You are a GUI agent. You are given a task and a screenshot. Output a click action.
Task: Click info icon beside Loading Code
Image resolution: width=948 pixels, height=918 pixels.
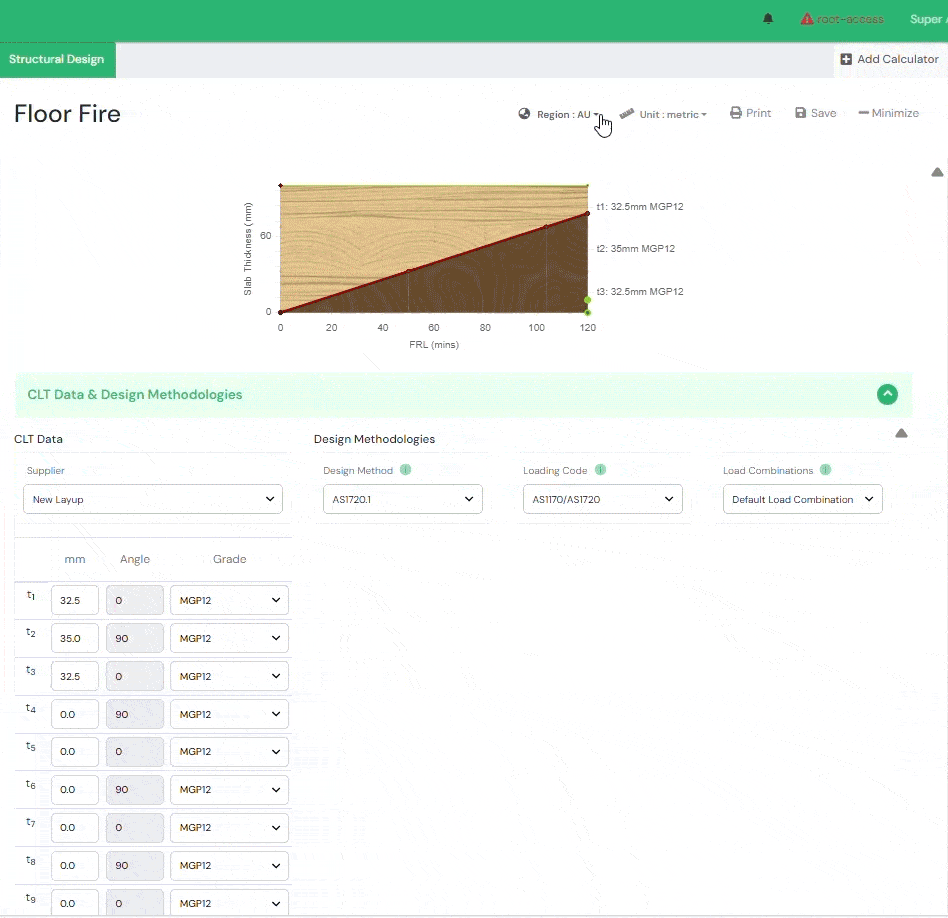(600, 470)
